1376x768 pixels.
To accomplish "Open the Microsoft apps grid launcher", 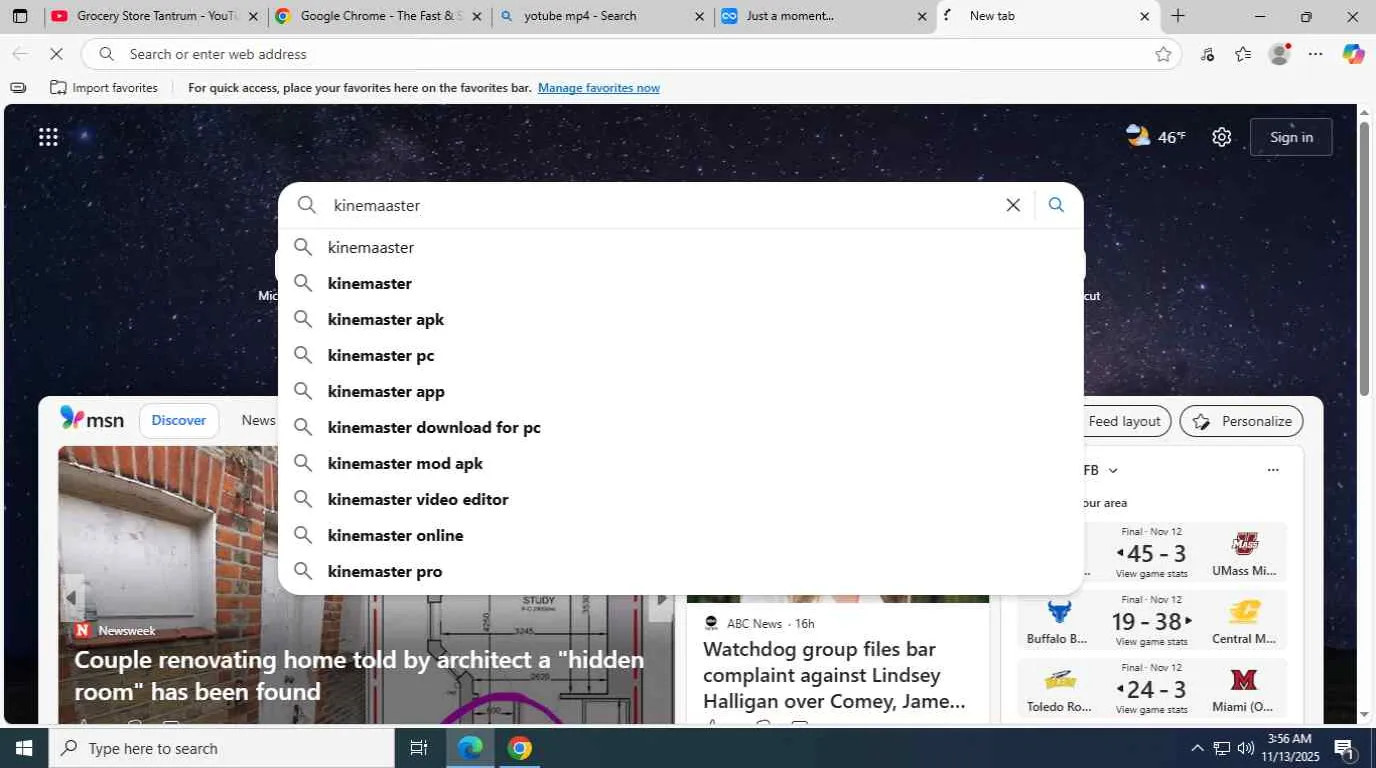I will pos(48,137).
